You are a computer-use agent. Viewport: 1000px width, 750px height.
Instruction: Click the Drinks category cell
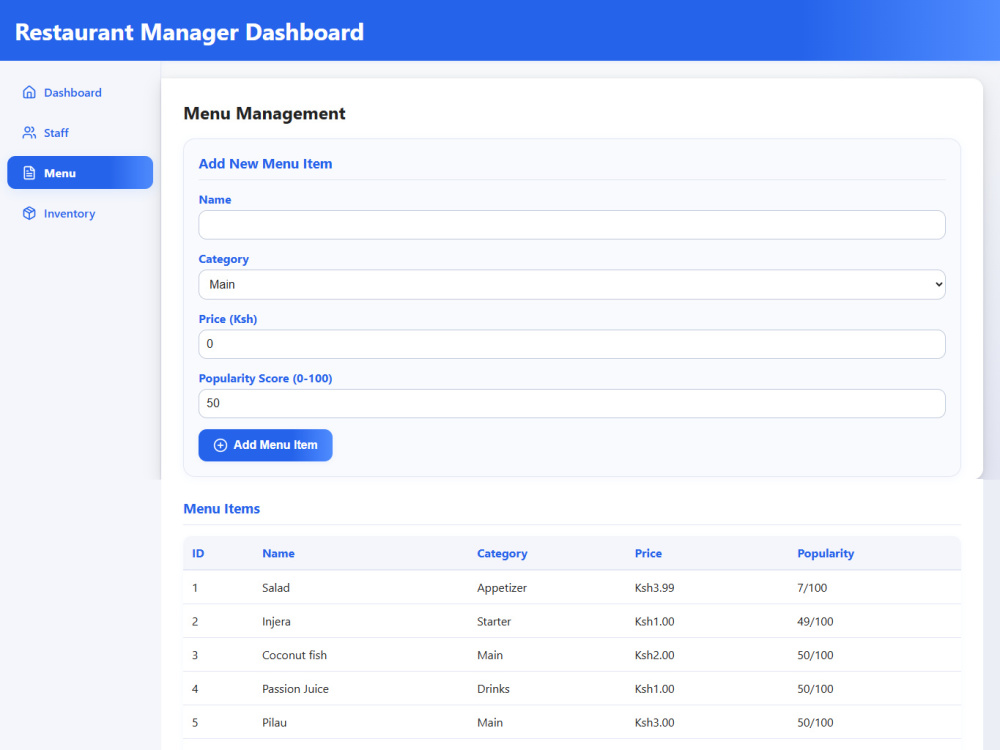493,689
